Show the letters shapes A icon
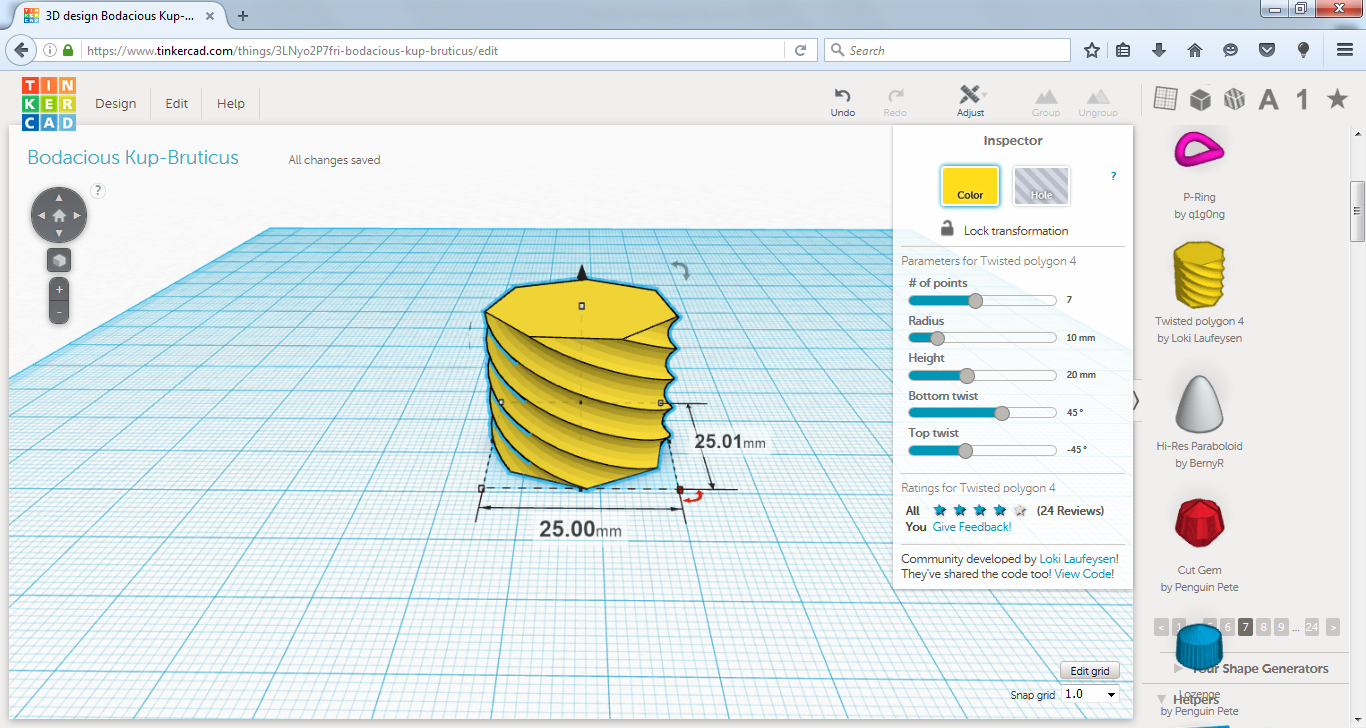The height and width of the screenshot is (728, 1366). pyautogui.click(x=1268, y=99)
